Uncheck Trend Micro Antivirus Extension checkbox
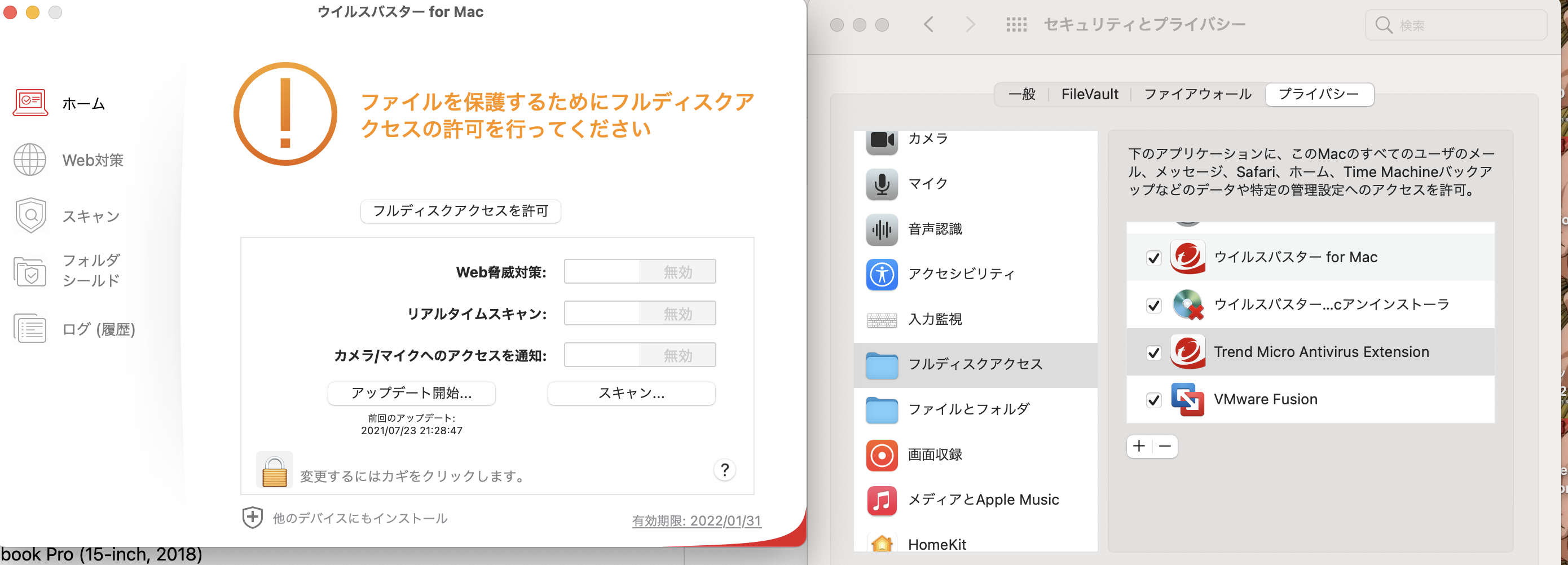This screenshot has width=1568, height=565. click(x=1153, y=353)
